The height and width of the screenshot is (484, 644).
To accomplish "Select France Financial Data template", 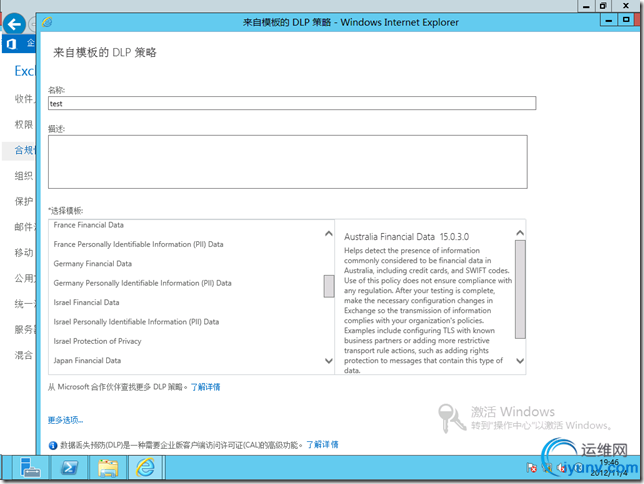I will point(88,225).
